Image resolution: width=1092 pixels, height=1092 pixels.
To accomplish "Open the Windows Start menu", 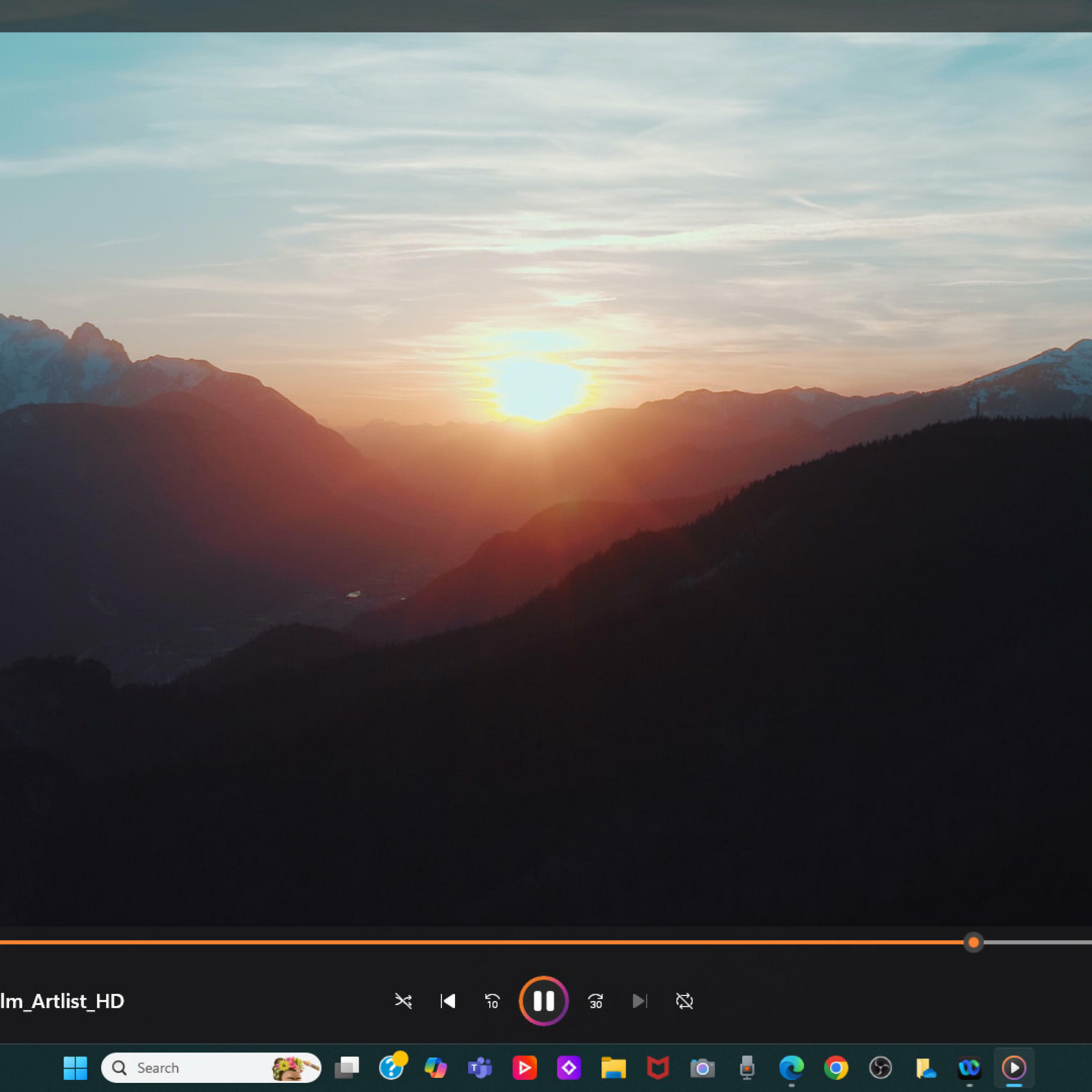I will (75, 1068).
